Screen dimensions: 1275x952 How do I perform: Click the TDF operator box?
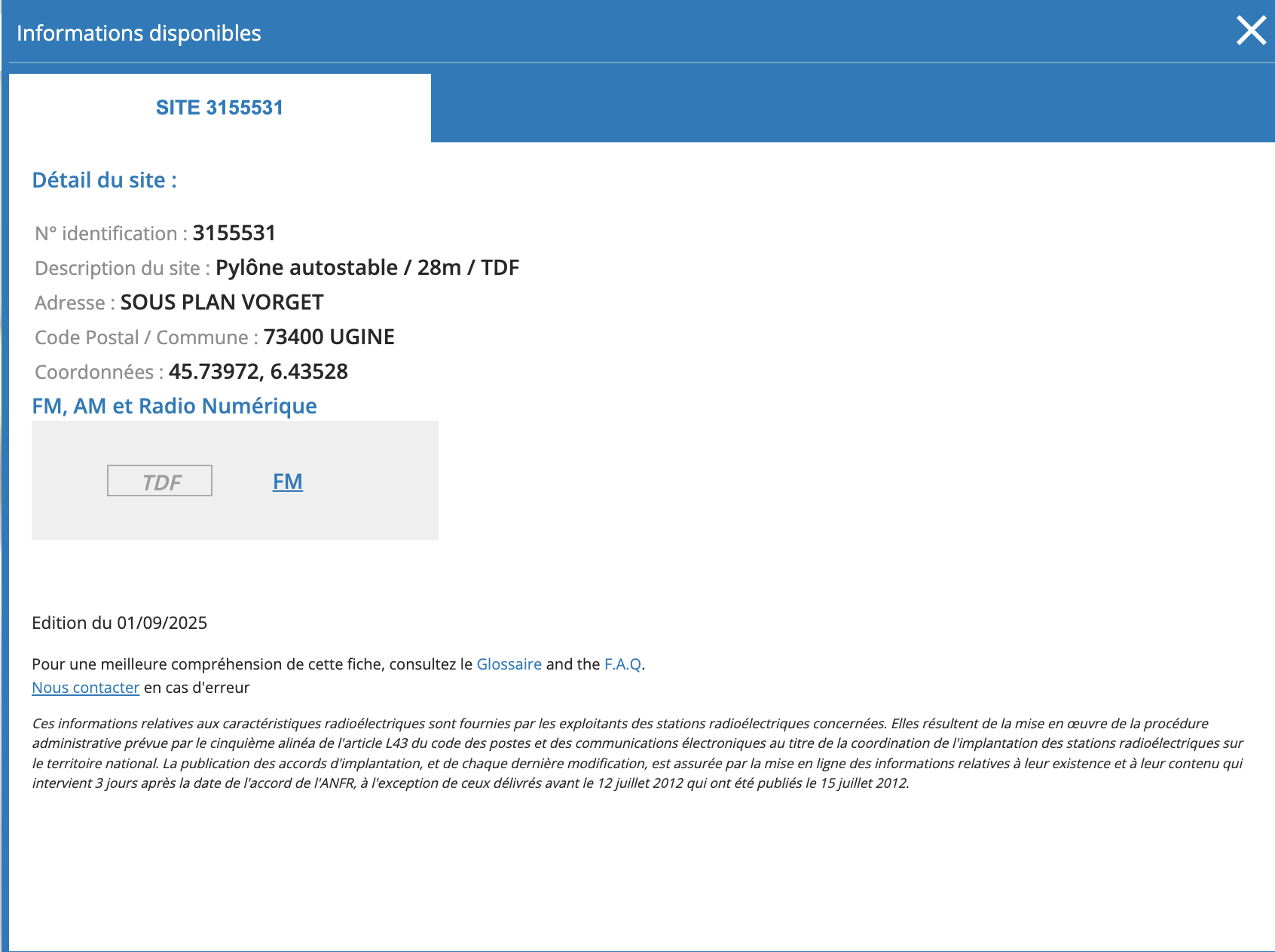pyautogui.click(x=160, y=481)
